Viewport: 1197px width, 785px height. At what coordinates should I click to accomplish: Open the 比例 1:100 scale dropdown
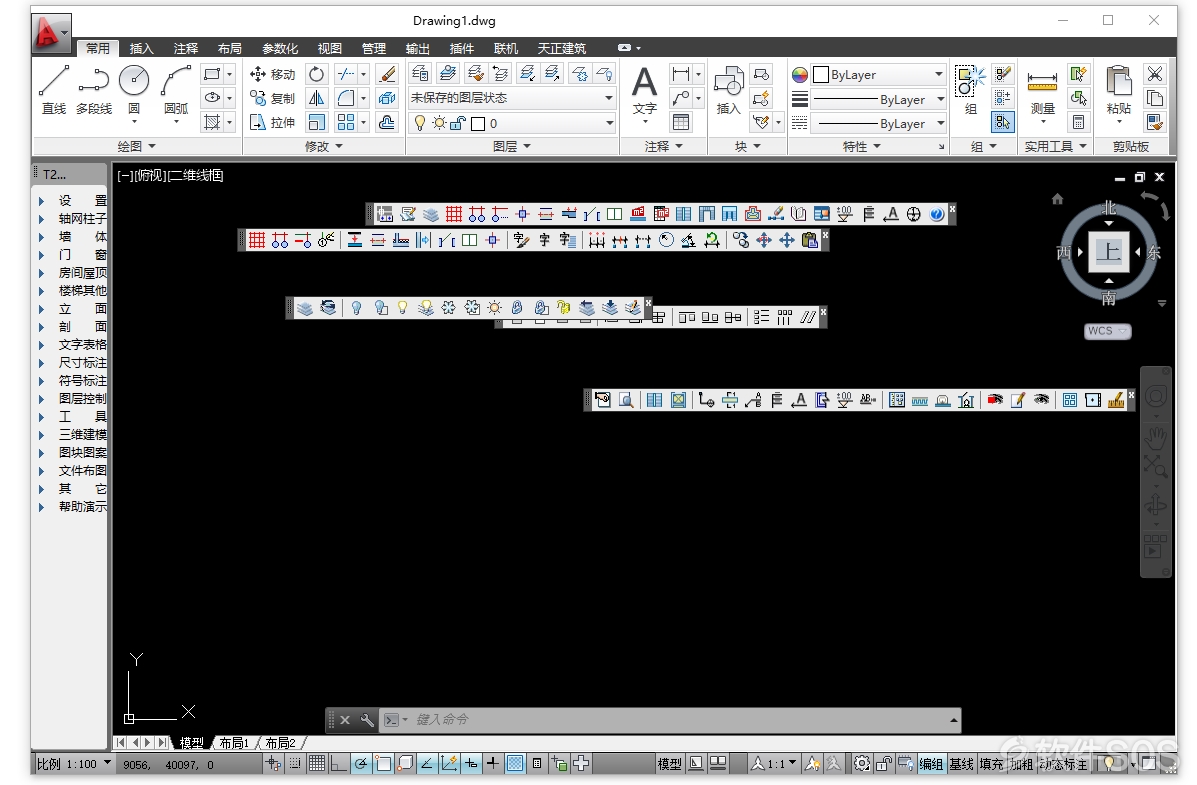[x=73, y=764]
